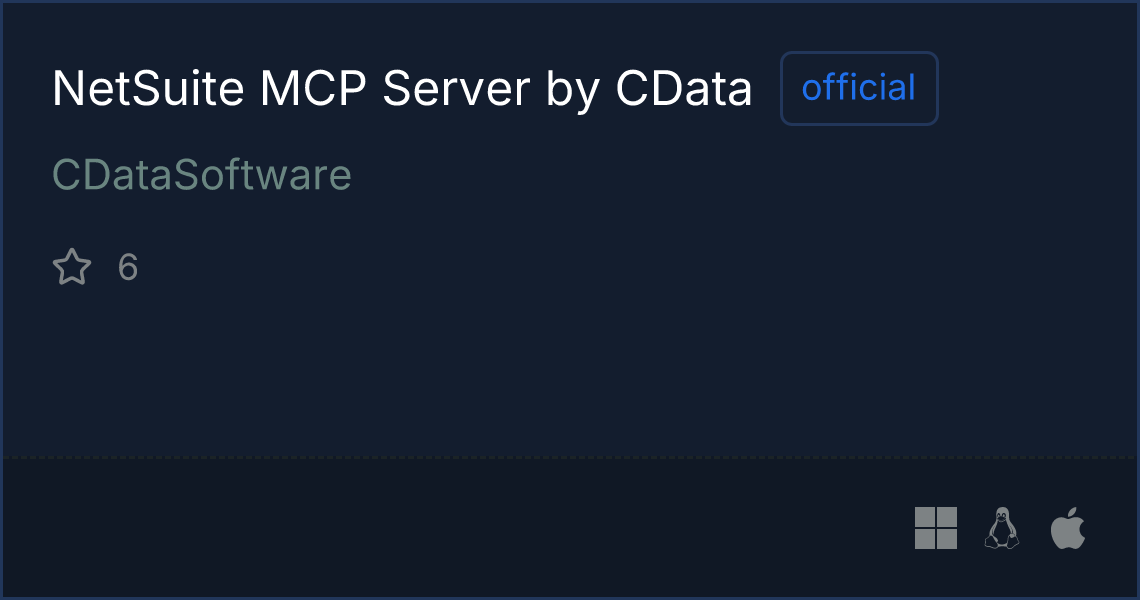The image size is (1140, 600).
Task: Click the blue official badge
Action: pyautogui.click(x=859, y=88)
